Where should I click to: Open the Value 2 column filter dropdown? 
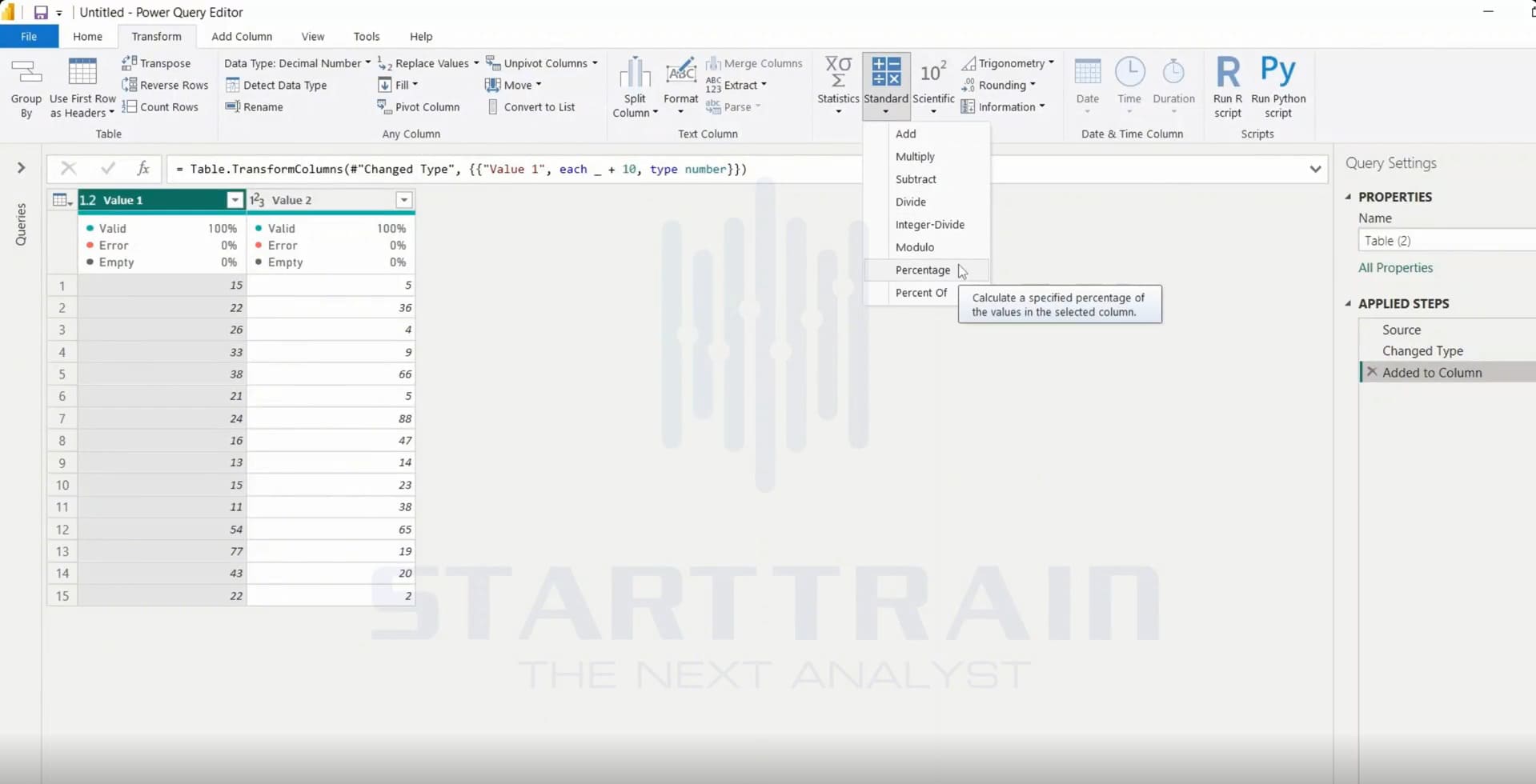pos(404,200)
